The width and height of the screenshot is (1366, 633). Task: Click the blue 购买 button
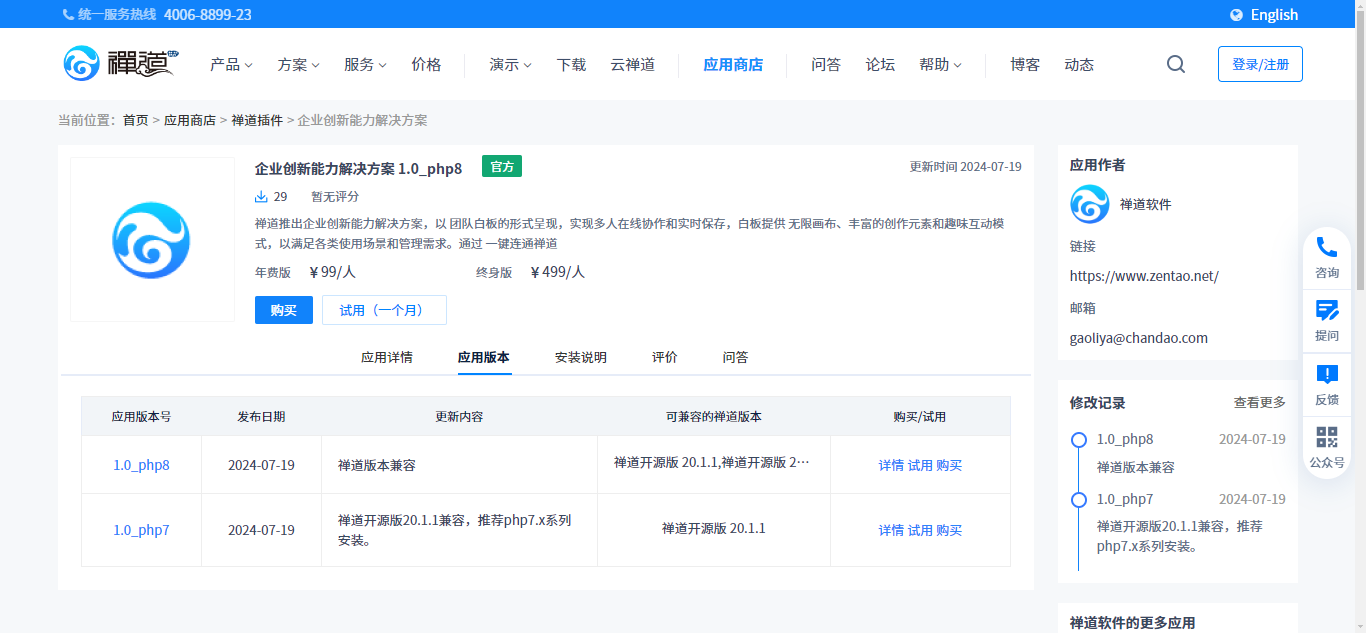(284, 310)
